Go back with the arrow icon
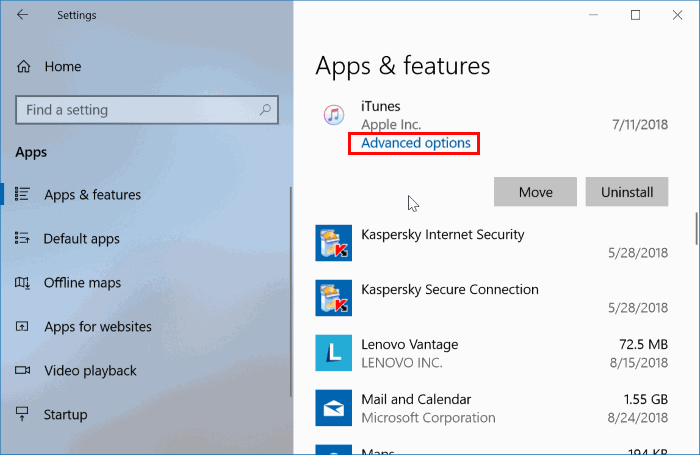This screenshot has width=700, height=455. [x=22, y=15]
